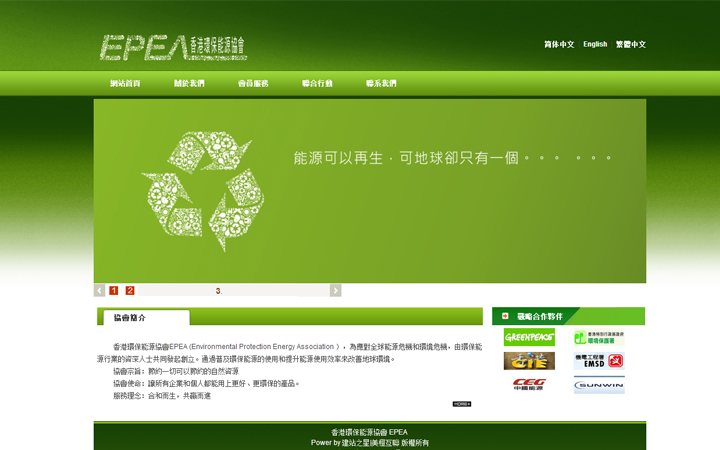Open the SUNWIN partner logo
This screenshot has width=720, height=450.
click(x=599, y=385)
